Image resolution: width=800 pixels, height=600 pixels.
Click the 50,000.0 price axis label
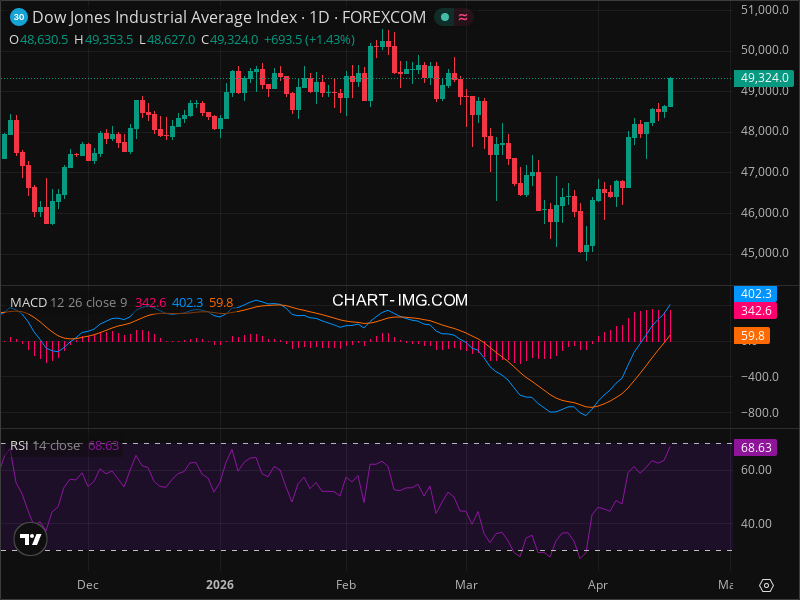click(x=764, y=50)
